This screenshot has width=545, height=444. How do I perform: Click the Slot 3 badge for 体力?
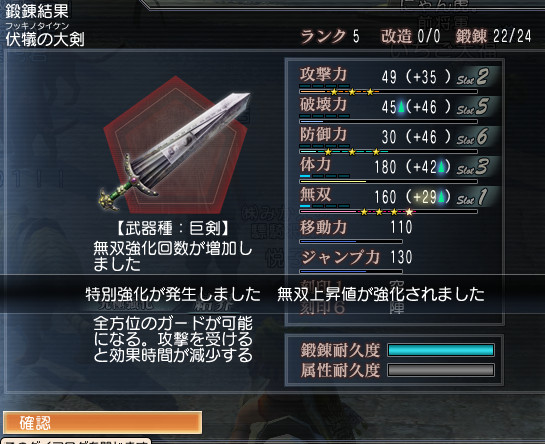[473, 167]
